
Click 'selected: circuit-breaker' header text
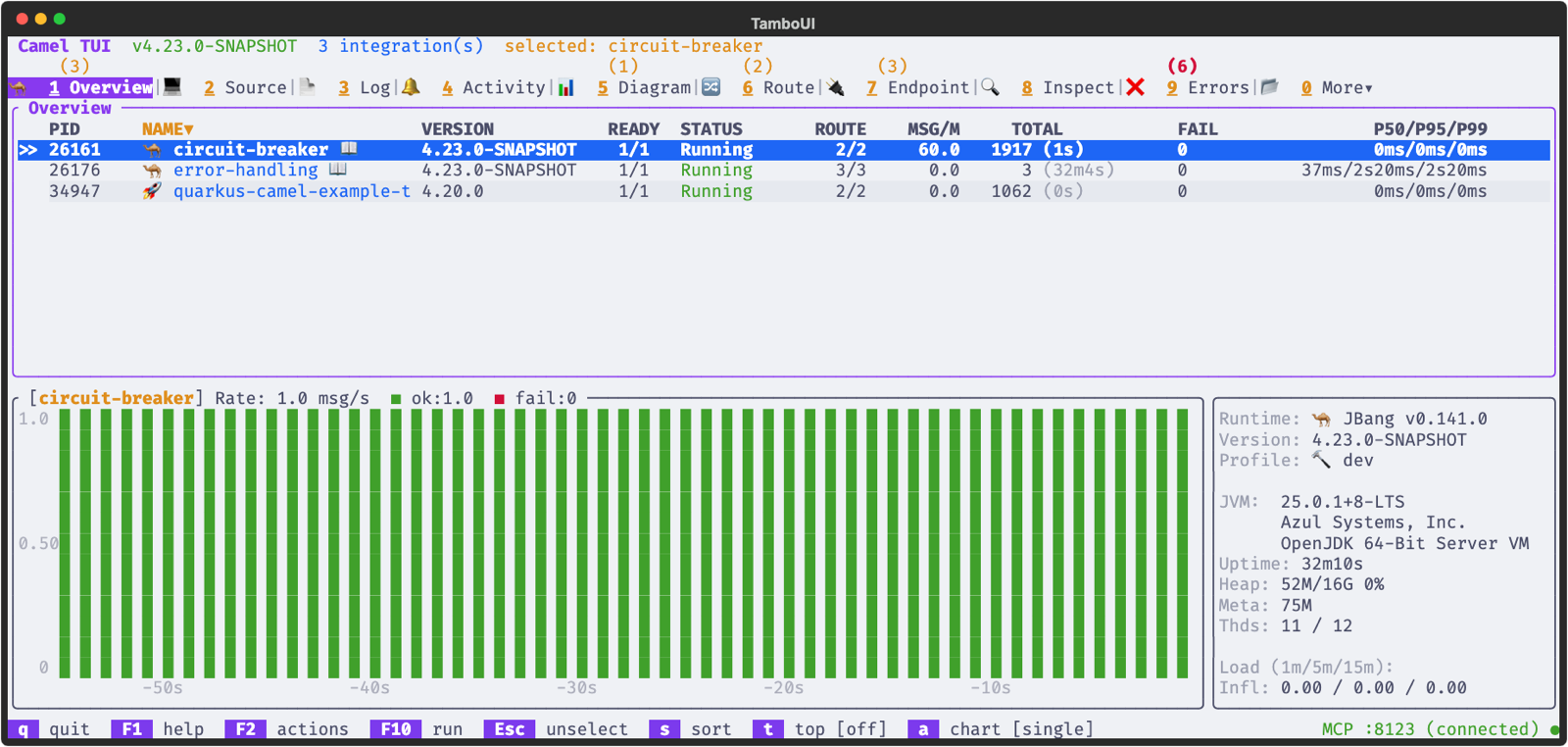(x=634, y=46)
